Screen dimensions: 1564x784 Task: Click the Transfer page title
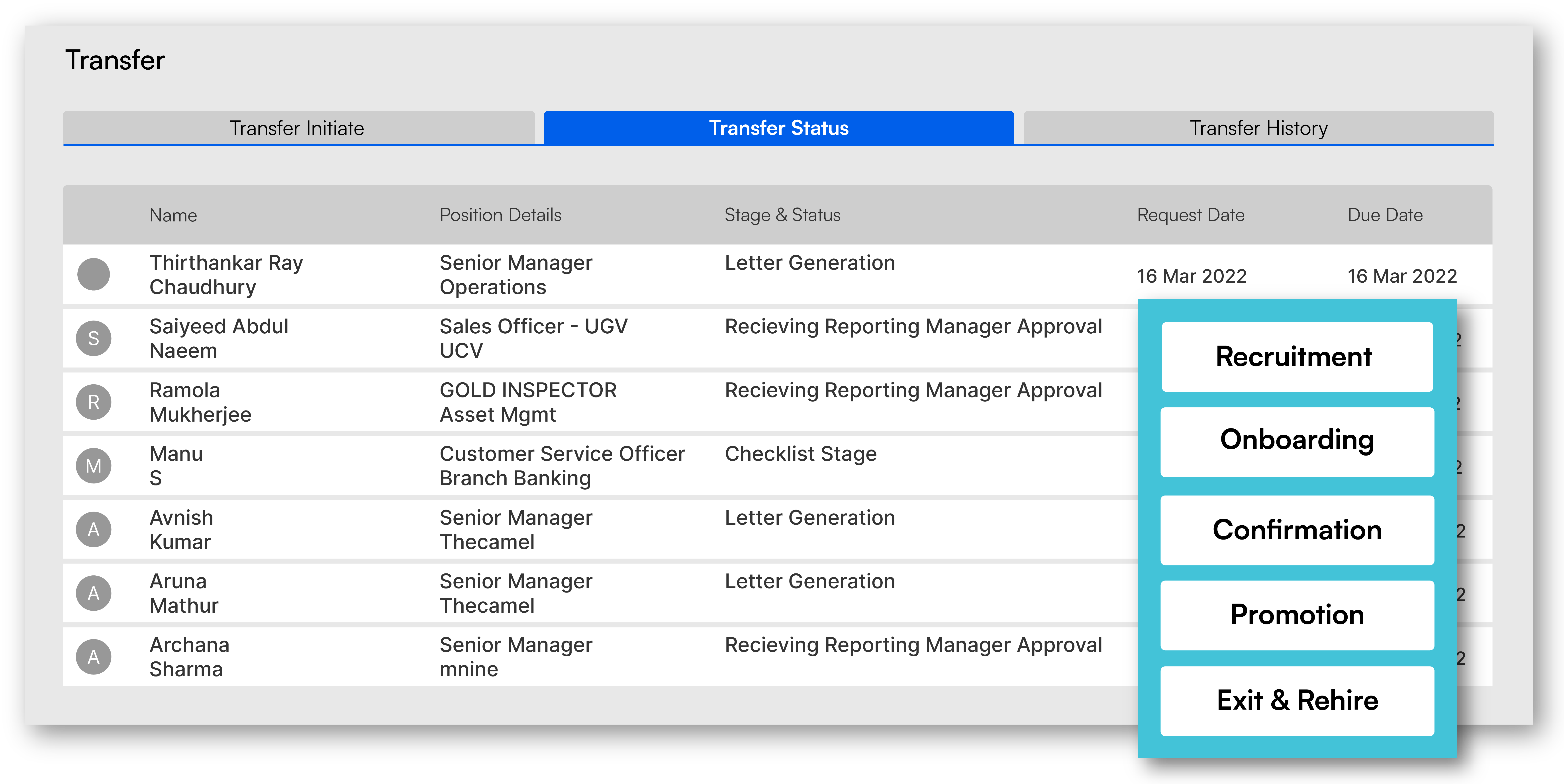pyautogui.click(x=115, y=60)
